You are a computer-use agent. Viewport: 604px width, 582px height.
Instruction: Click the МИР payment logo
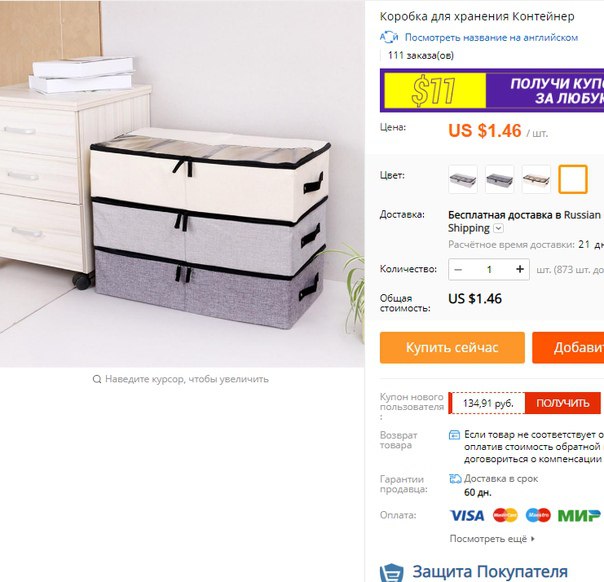click(579, 515)
